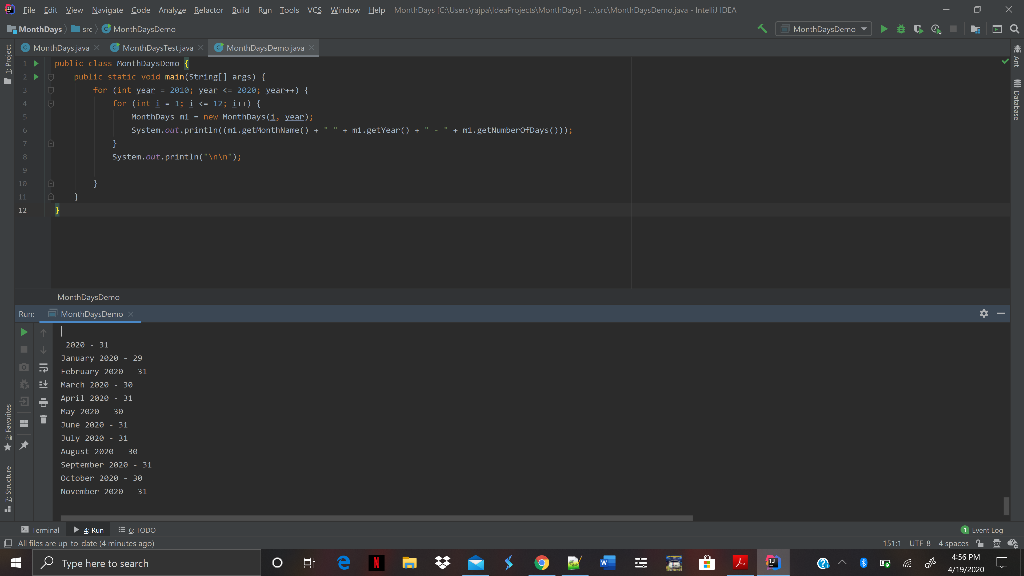Pin the Run tab with the pin icon

point(24,444)
